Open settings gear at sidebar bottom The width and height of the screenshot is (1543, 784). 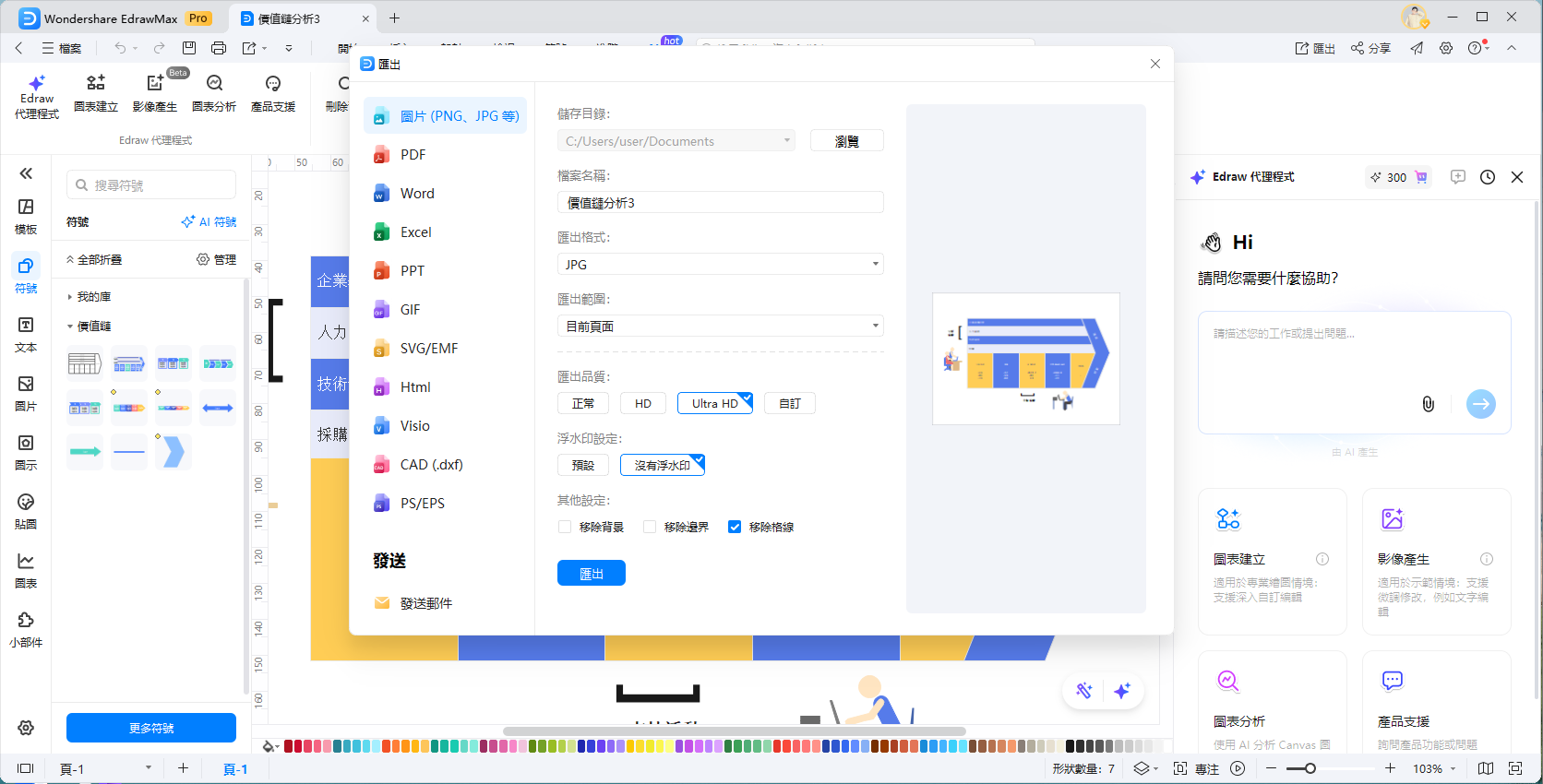(x=26, y=728)
